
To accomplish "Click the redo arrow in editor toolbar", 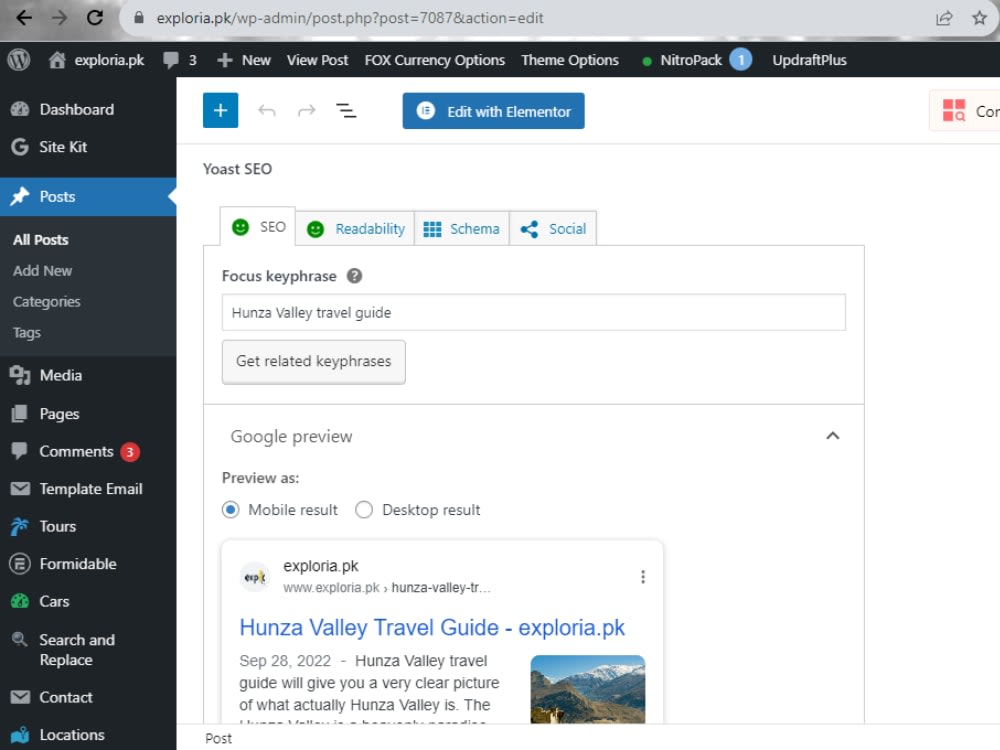I will (x=307, y=111).
